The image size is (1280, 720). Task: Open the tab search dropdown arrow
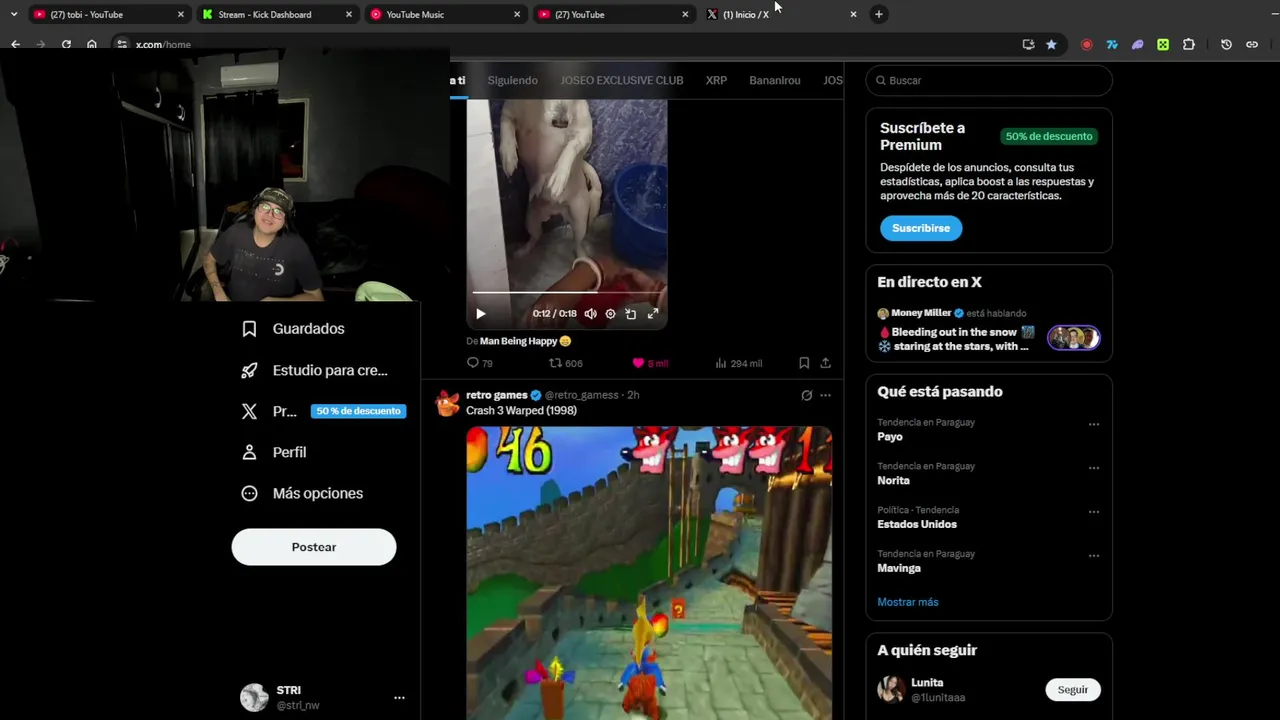coord(13,14)
